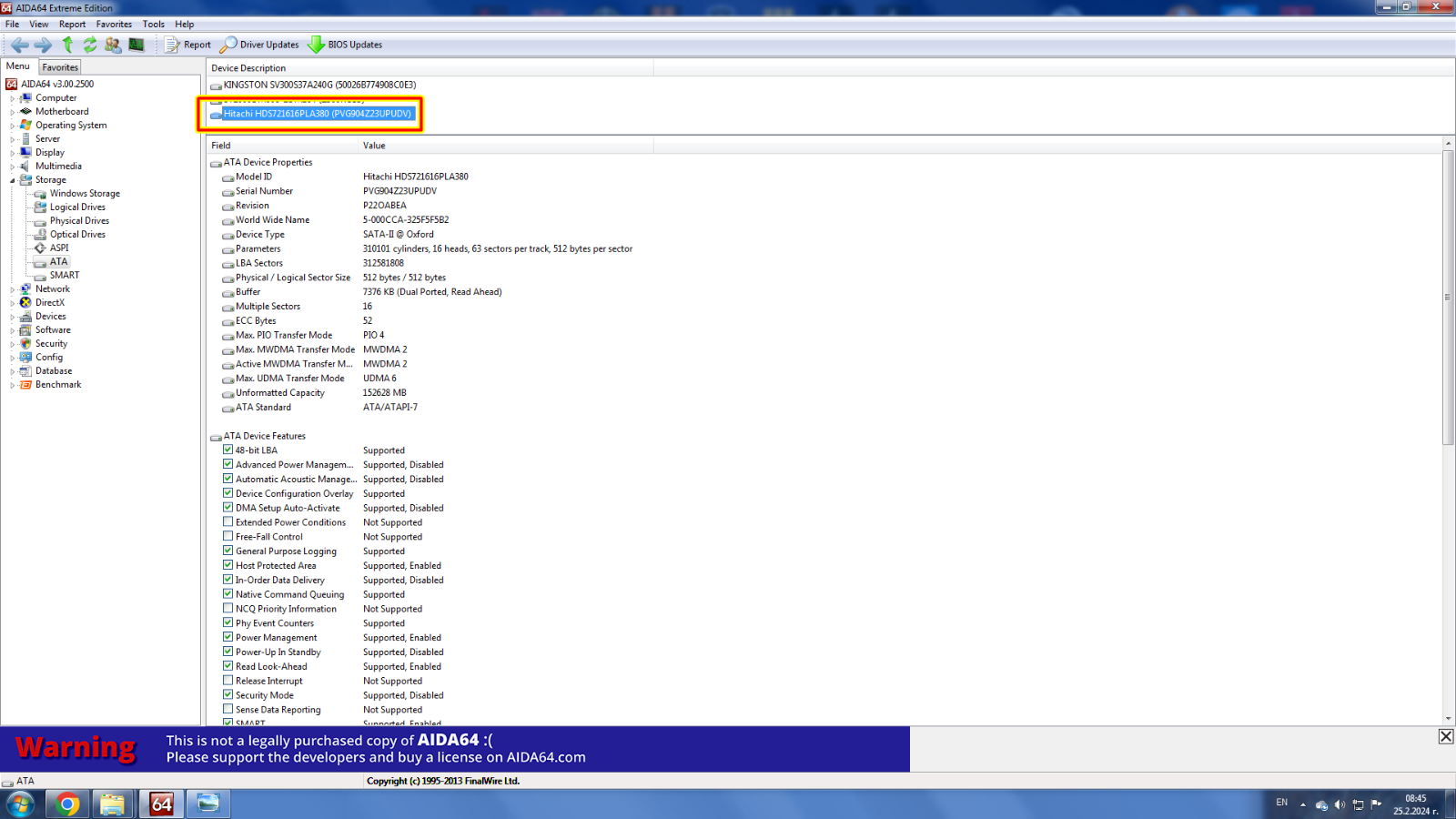Open Manage Users toolbar icon
1456x819 pixels.
click(113, 45)
